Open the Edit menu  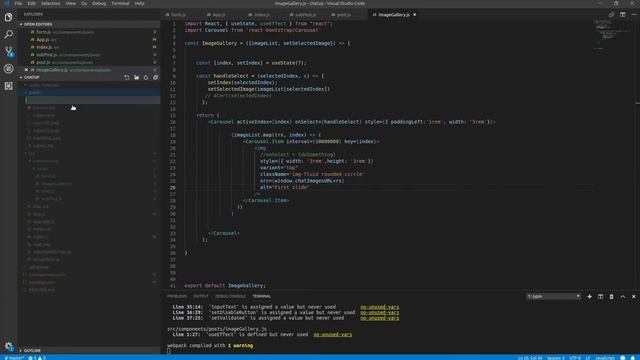[x=31, y=3]
